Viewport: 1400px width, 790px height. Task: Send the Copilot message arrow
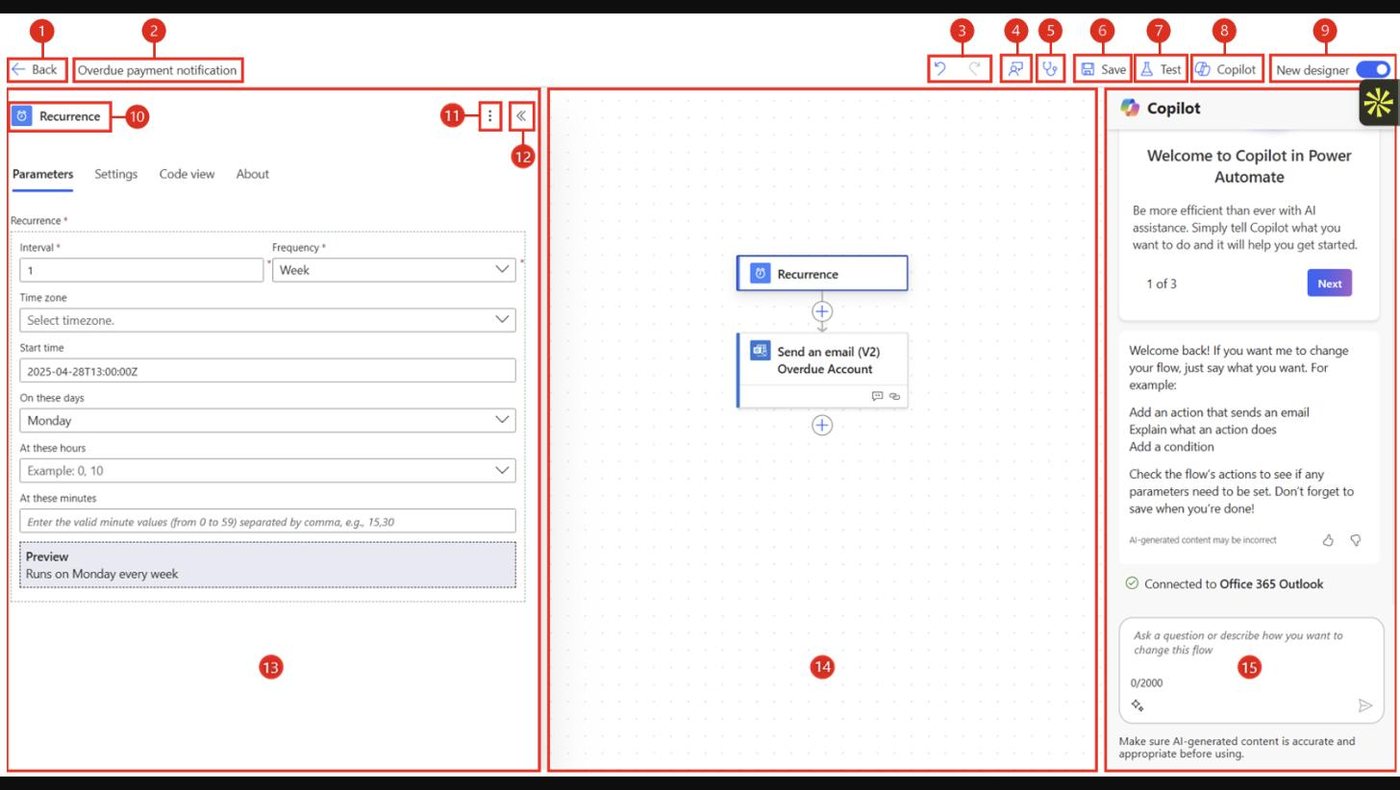coord(1365,705)
